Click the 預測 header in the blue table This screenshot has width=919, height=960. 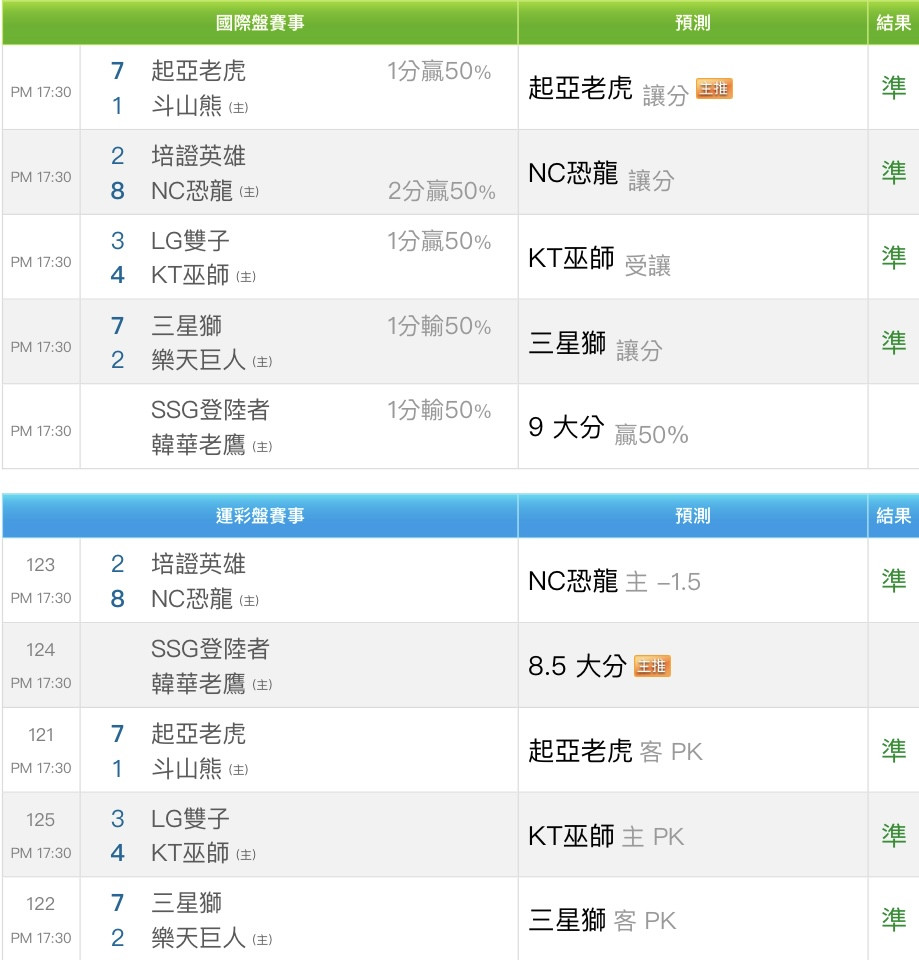coord(692,516)
